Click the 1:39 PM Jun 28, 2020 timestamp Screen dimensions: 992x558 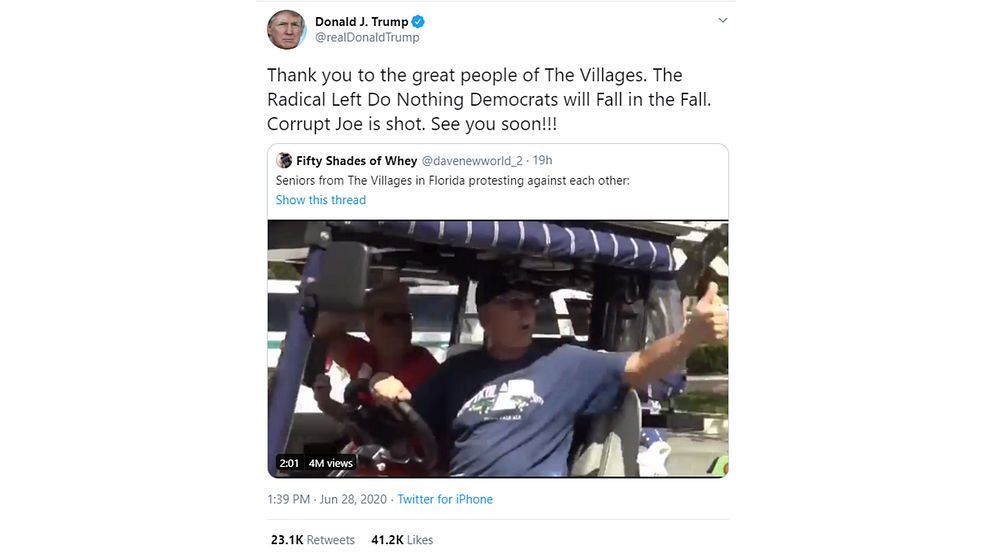pos(327,499)
